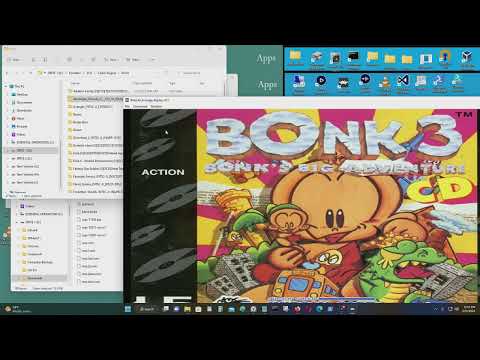
Task: Open File Explorer from the taskbar
Action: coord(187,309)
